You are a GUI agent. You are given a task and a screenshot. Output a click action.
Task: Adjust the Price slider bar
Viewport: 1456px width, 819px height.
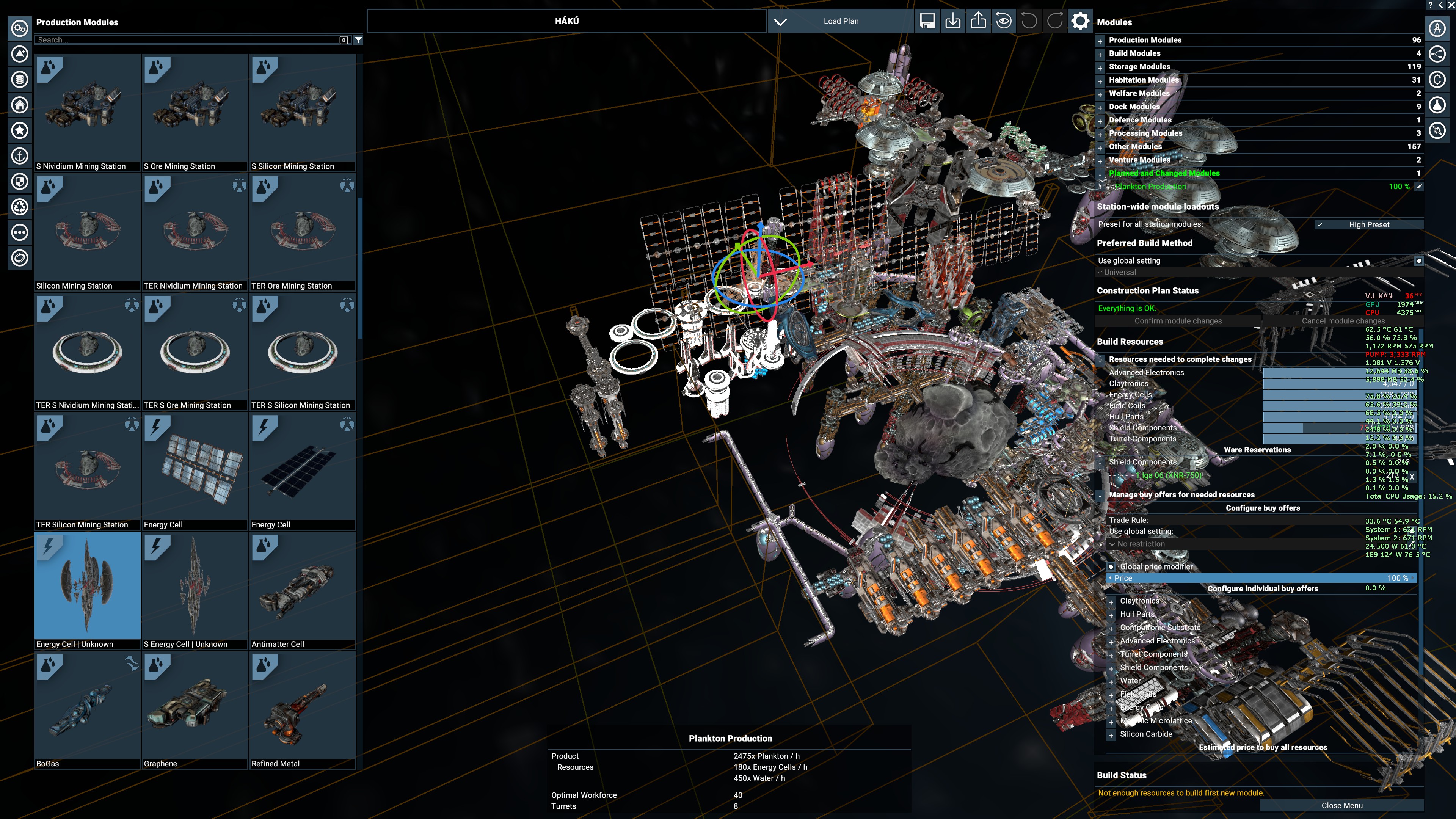(1261, 578)
